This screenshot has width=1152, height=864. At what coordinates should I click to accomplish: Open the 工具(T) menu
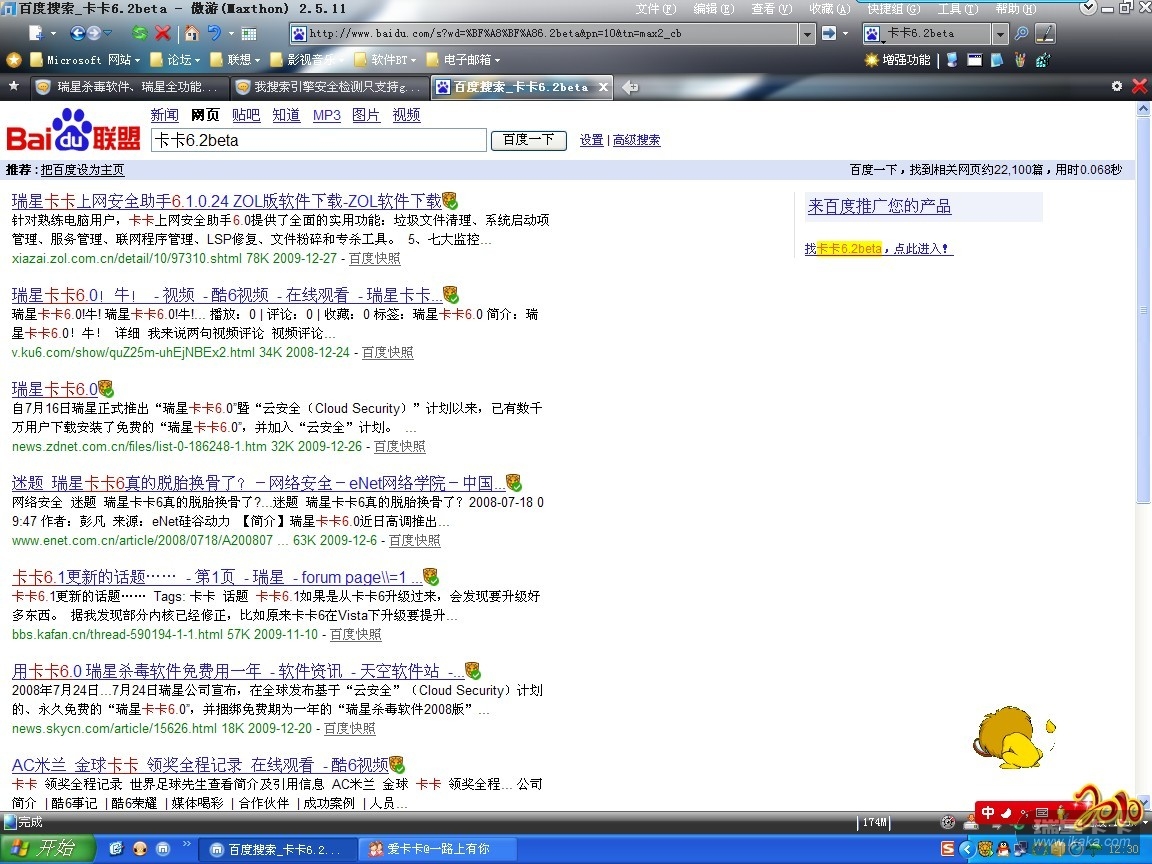(957, 9)
